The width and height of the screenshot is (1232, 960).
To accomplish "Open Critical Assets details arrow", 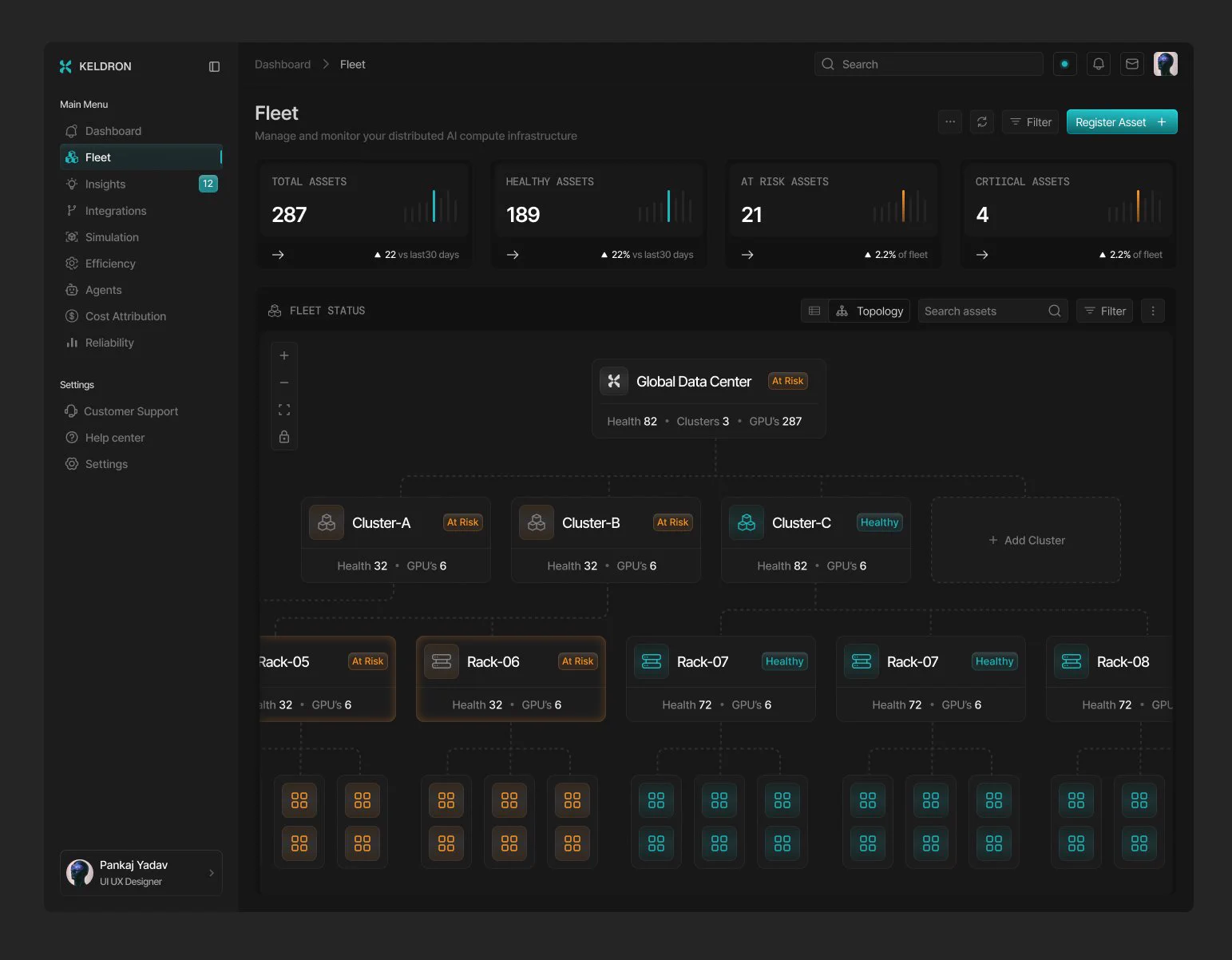I will click(982, 255).
